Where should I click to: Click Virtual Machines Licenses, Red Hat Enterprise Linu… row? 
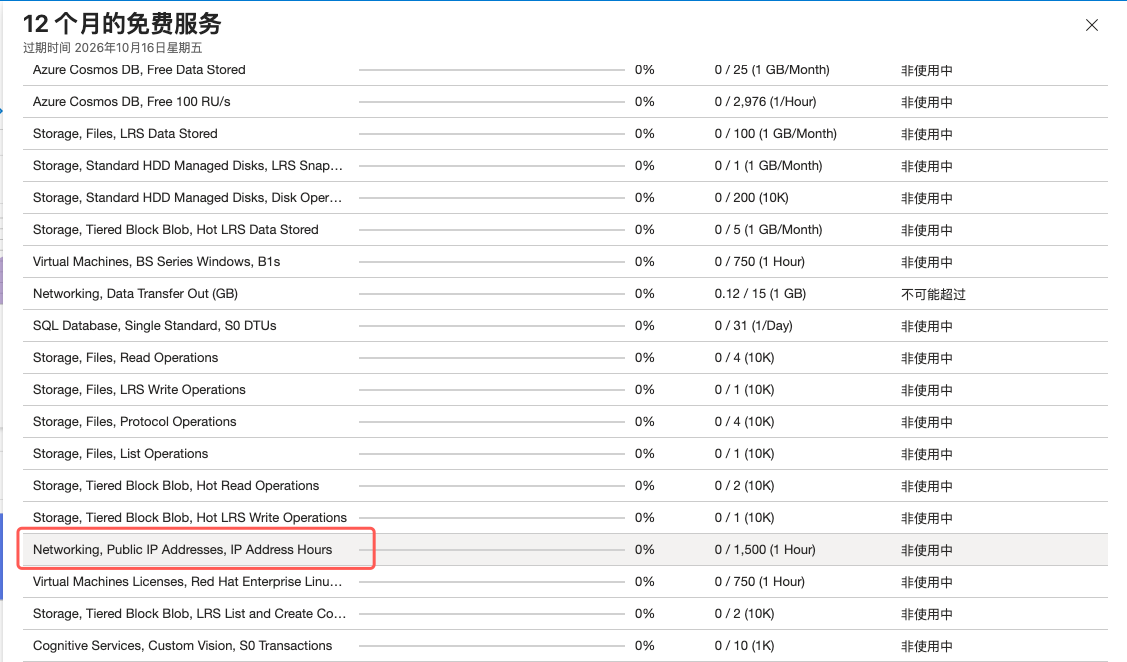point(565,581)
